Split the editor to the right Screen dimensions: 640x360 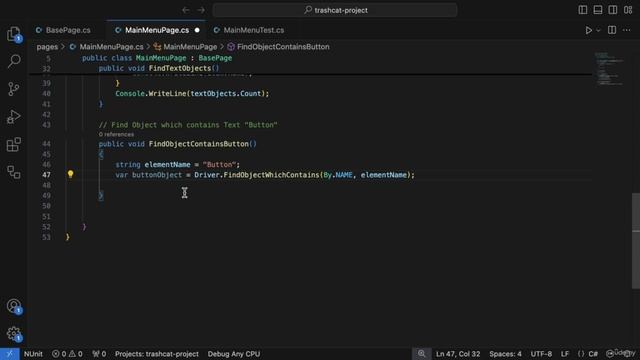612,30
